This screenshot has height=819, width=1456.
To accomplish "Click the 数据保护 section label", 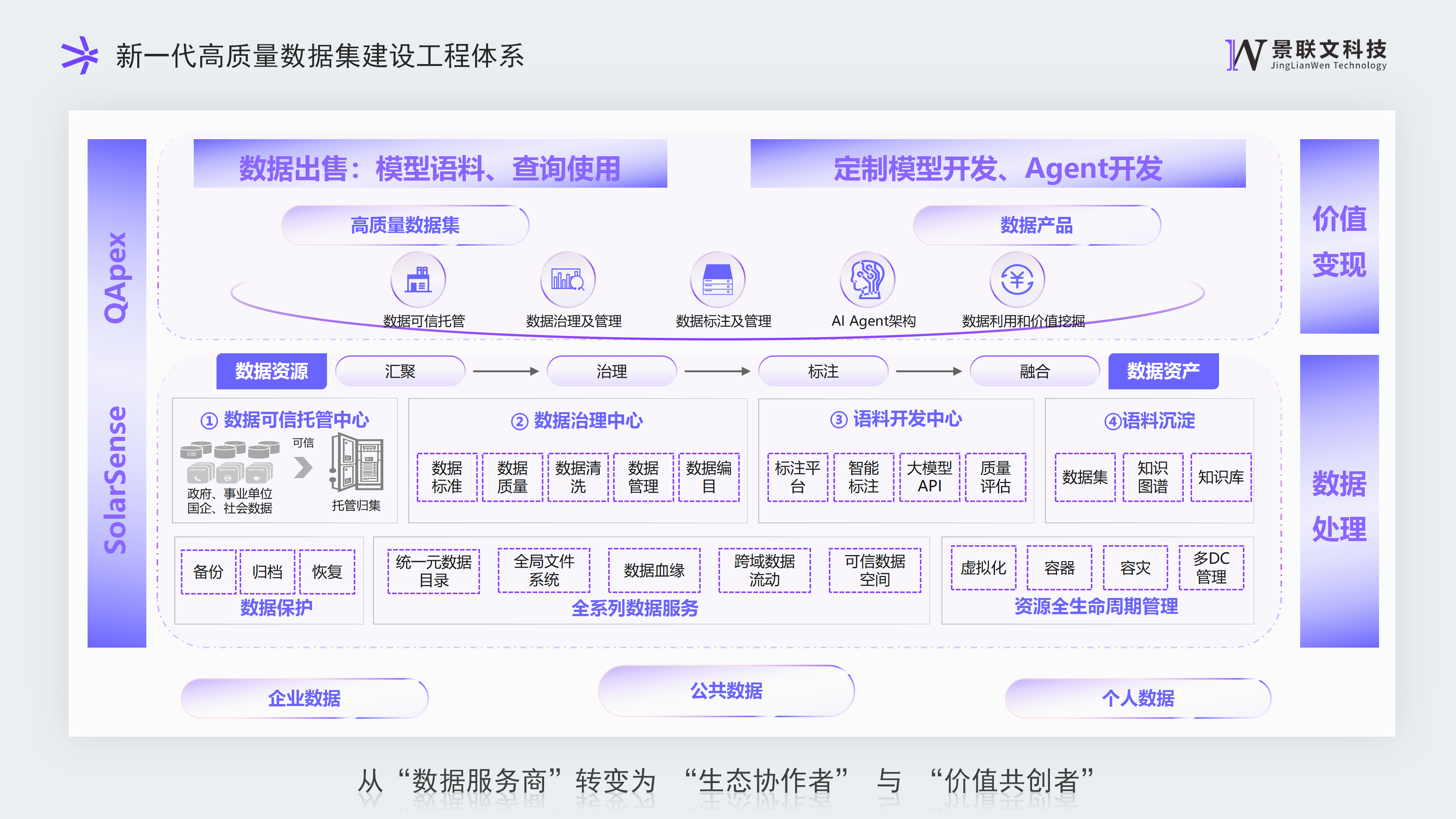I will (276, 607).
